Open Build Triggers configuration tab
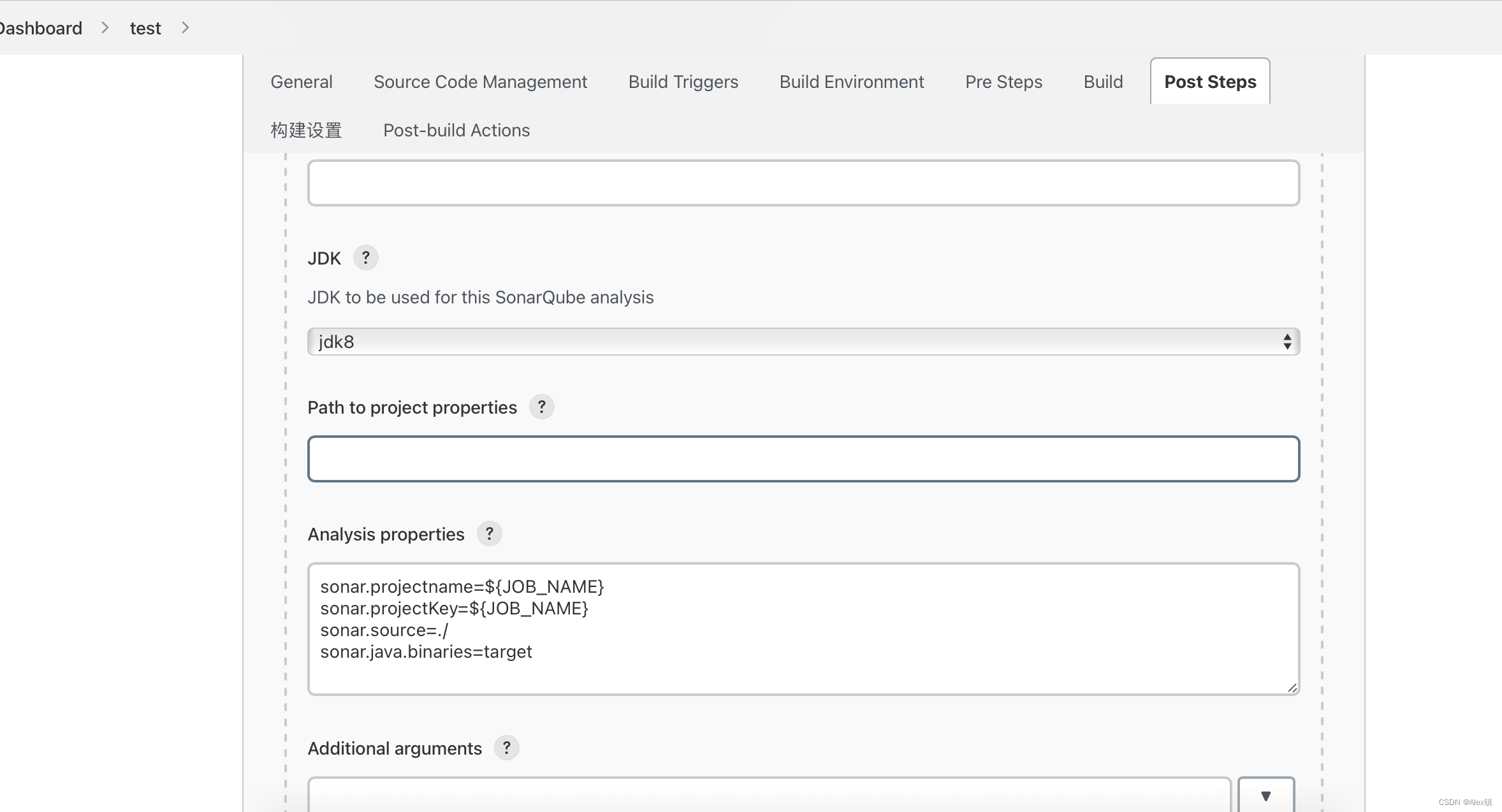The image size is (1502, 812). [x=683, y=82]
